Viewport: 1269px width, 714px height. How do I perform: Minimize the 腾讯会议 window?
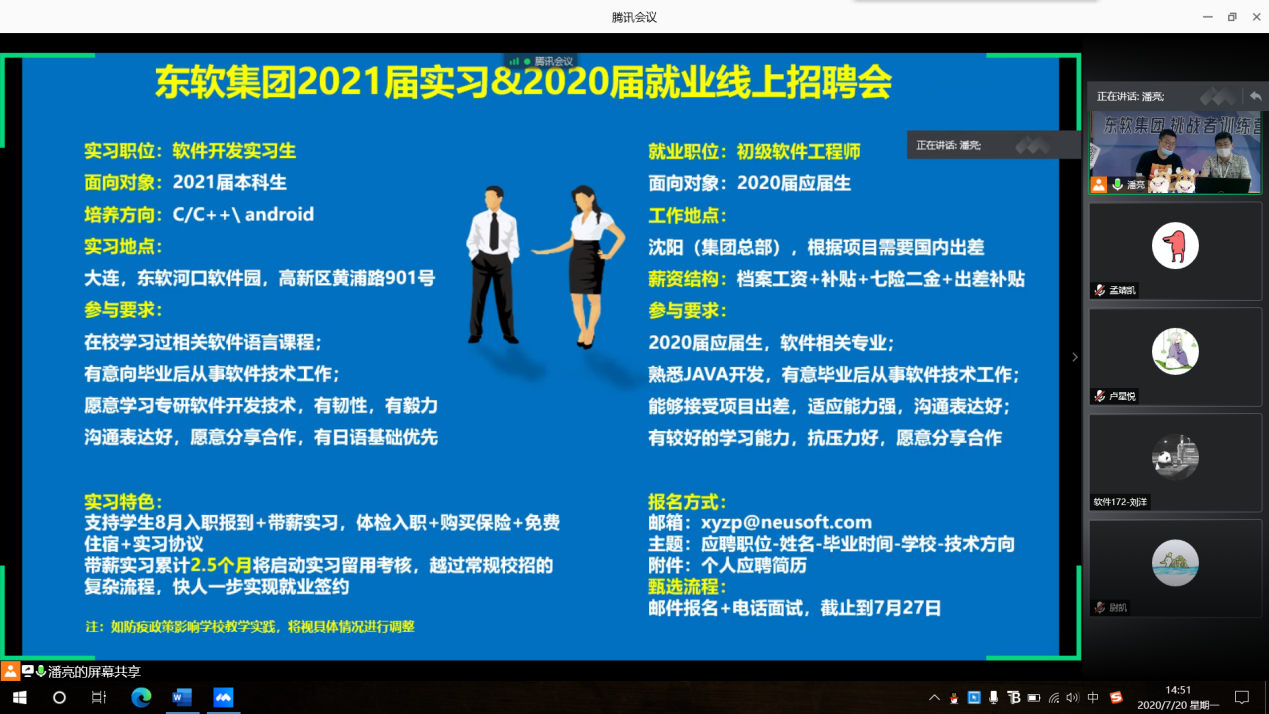(1208, 16)
